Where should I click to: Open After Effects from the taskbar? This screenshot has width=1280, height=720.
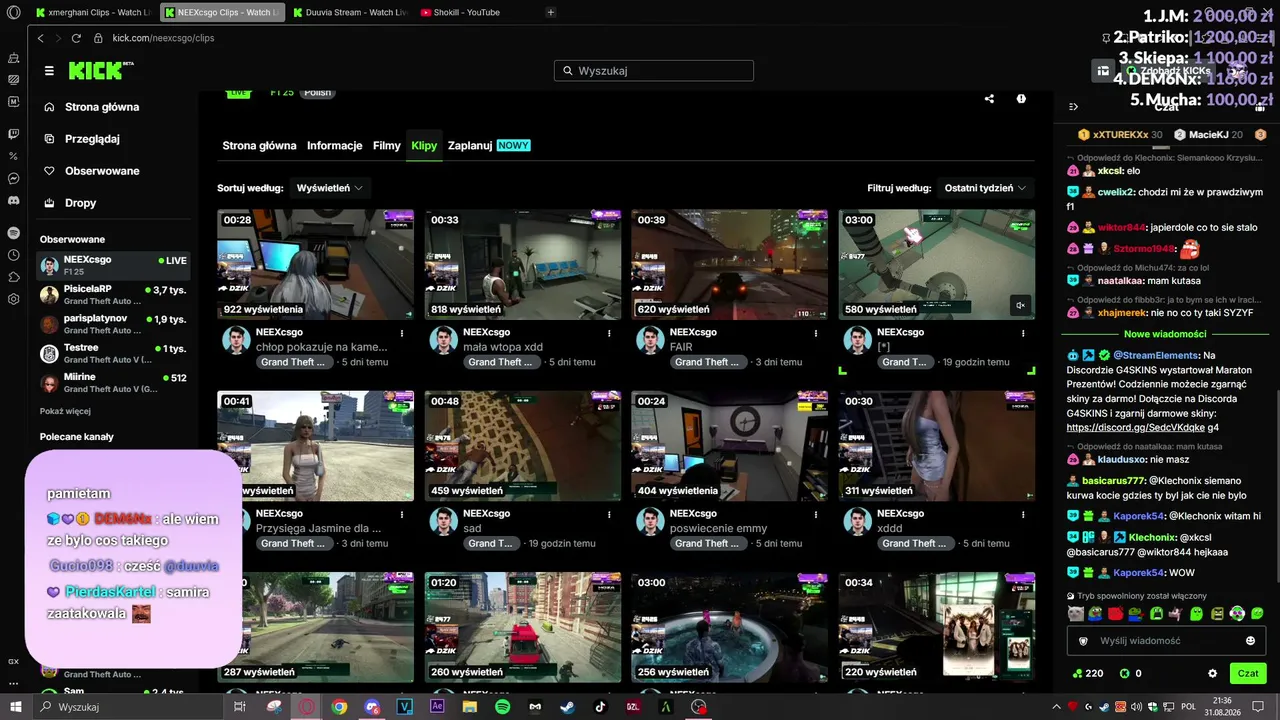437,707
